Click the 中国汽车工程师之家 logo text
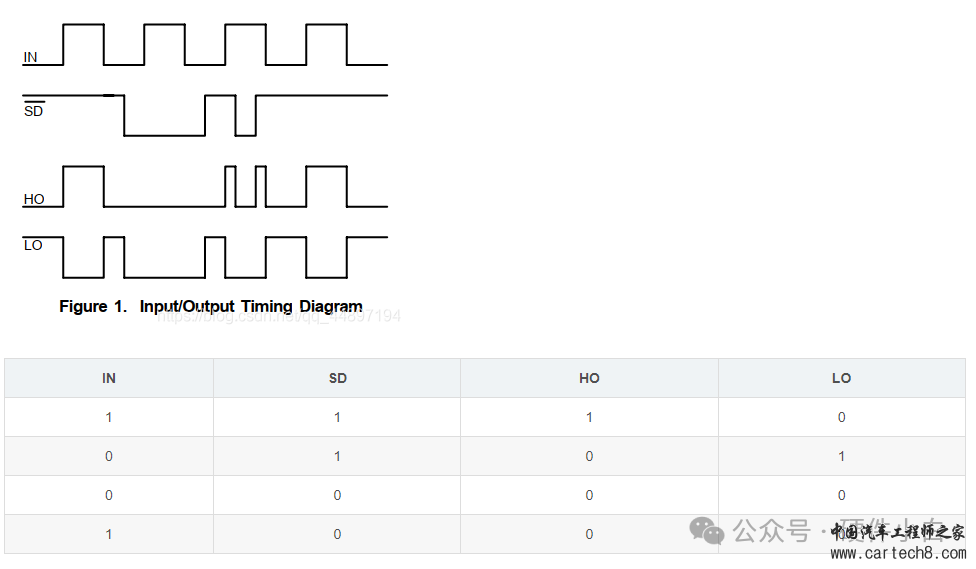This screenshot has width=976, height=569. [x=898, y=532]
